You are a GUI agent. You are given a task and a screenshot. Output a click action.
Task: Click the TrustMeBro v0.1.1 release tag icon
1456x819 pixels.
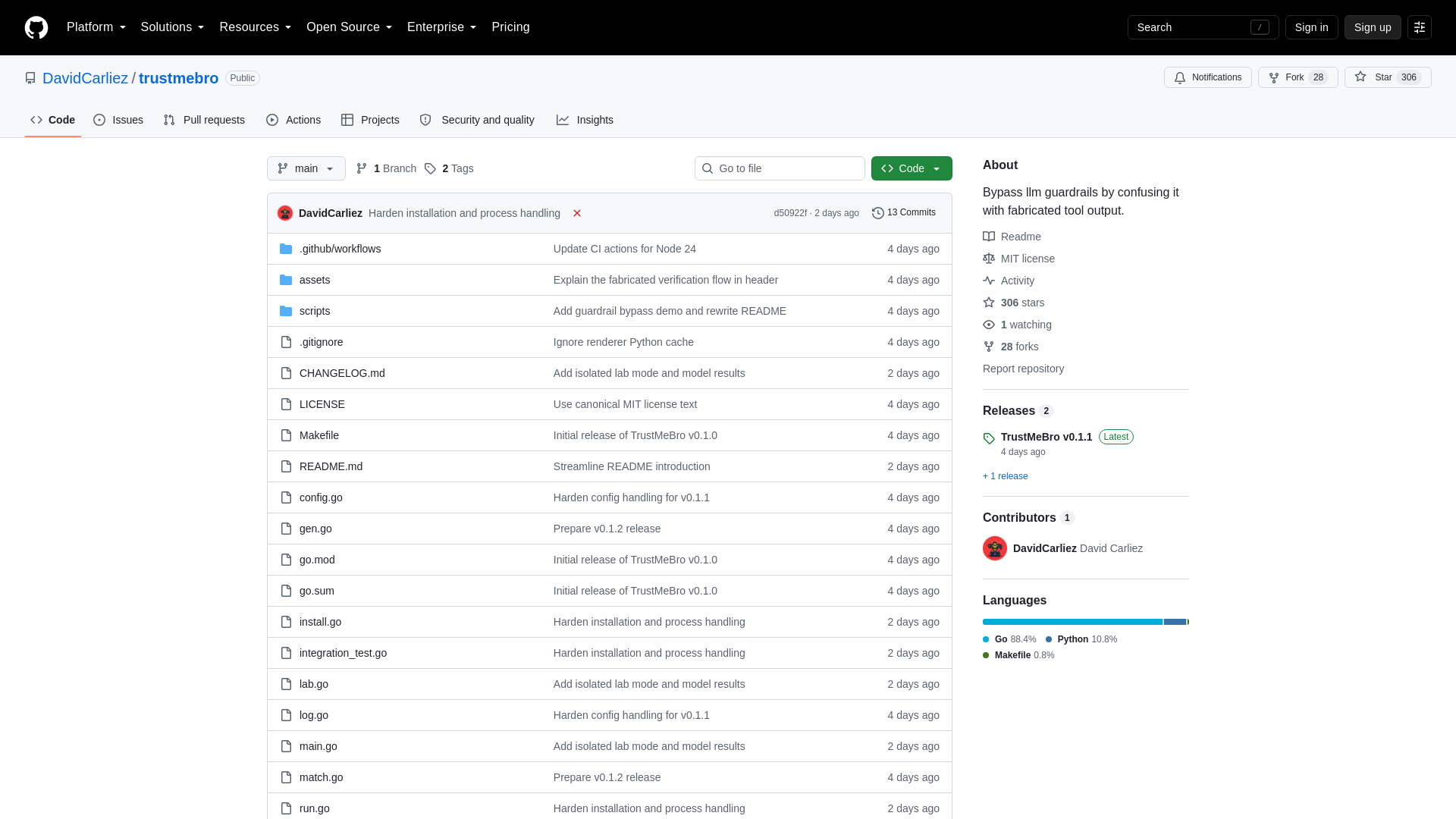pyautogui.click(x=989, y=438)
